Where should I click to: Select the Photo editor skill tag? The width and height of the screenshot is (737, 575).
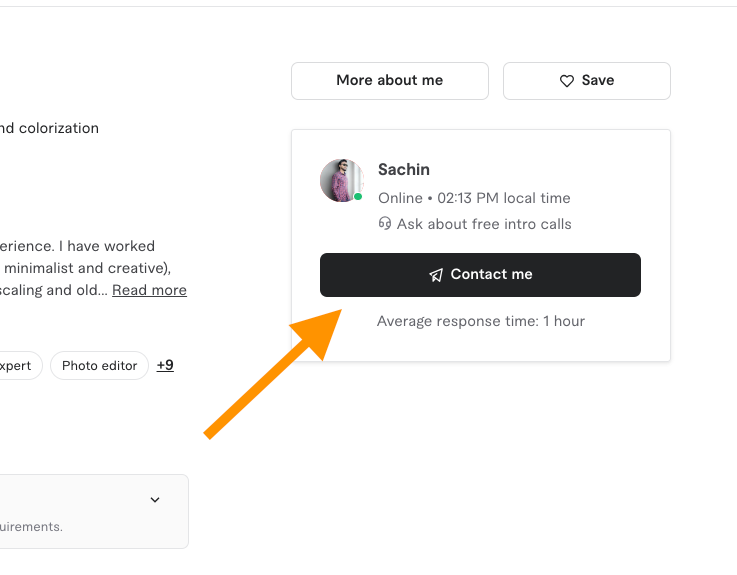(x=99, y=366)
